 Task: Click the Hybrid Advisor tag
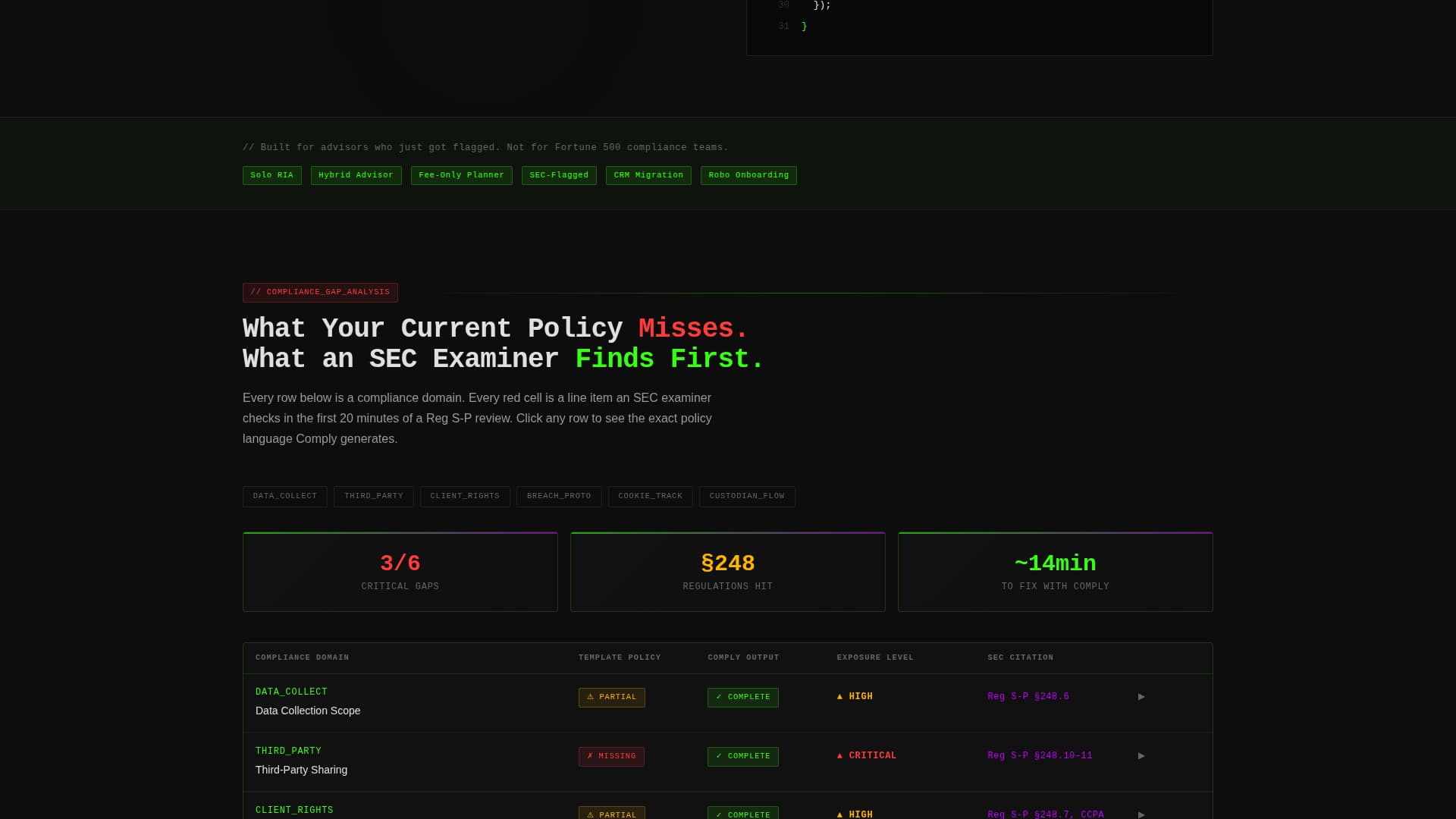point(356,176)
